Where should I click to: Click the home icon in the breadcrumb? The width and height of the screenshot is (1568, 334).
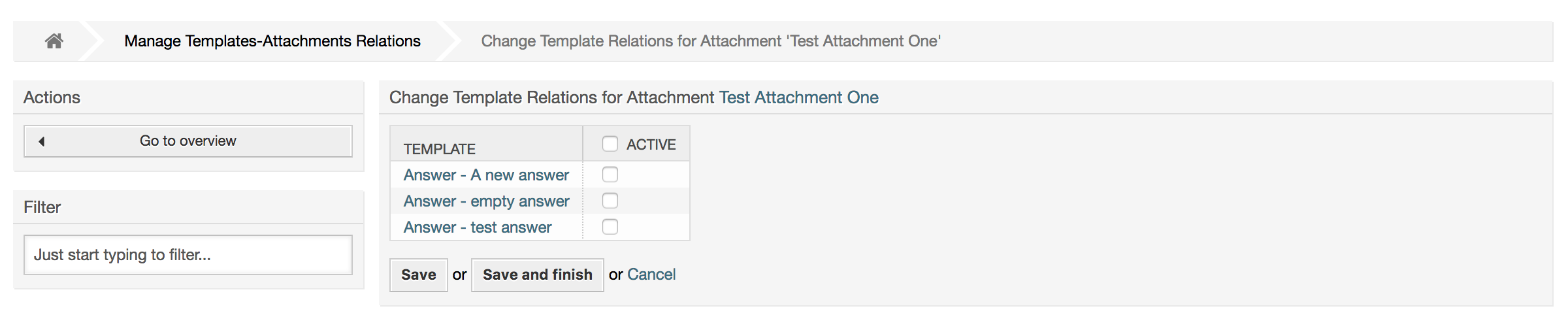tap(54, 41)
